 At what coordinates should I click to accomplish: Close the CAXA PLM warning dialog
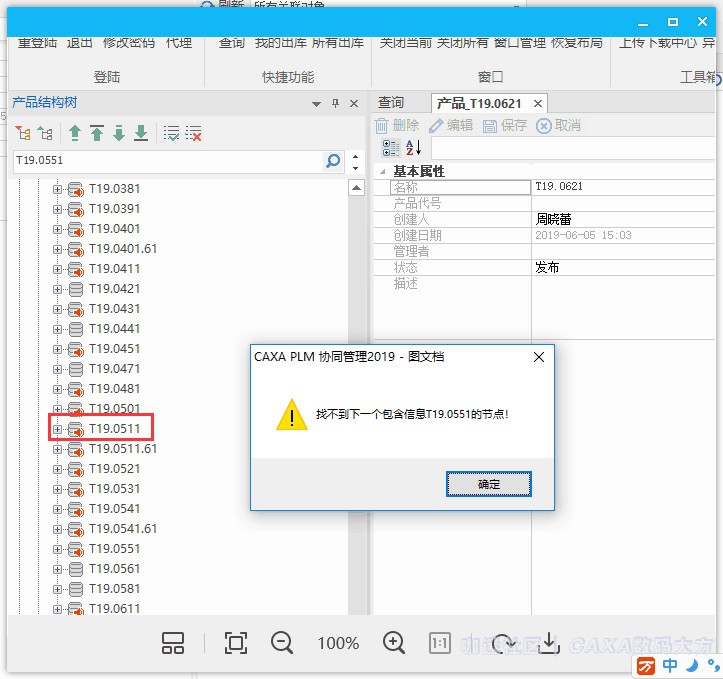pyautogui.click(x=539, y=357)
